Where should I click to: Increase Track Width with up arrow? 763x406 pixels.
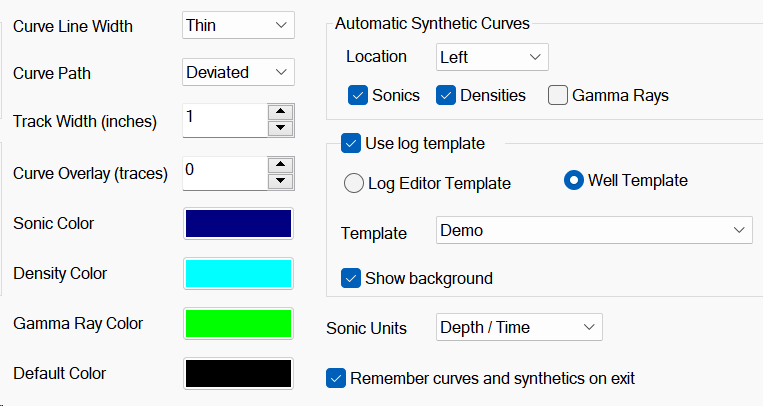(x=281, y=112)
